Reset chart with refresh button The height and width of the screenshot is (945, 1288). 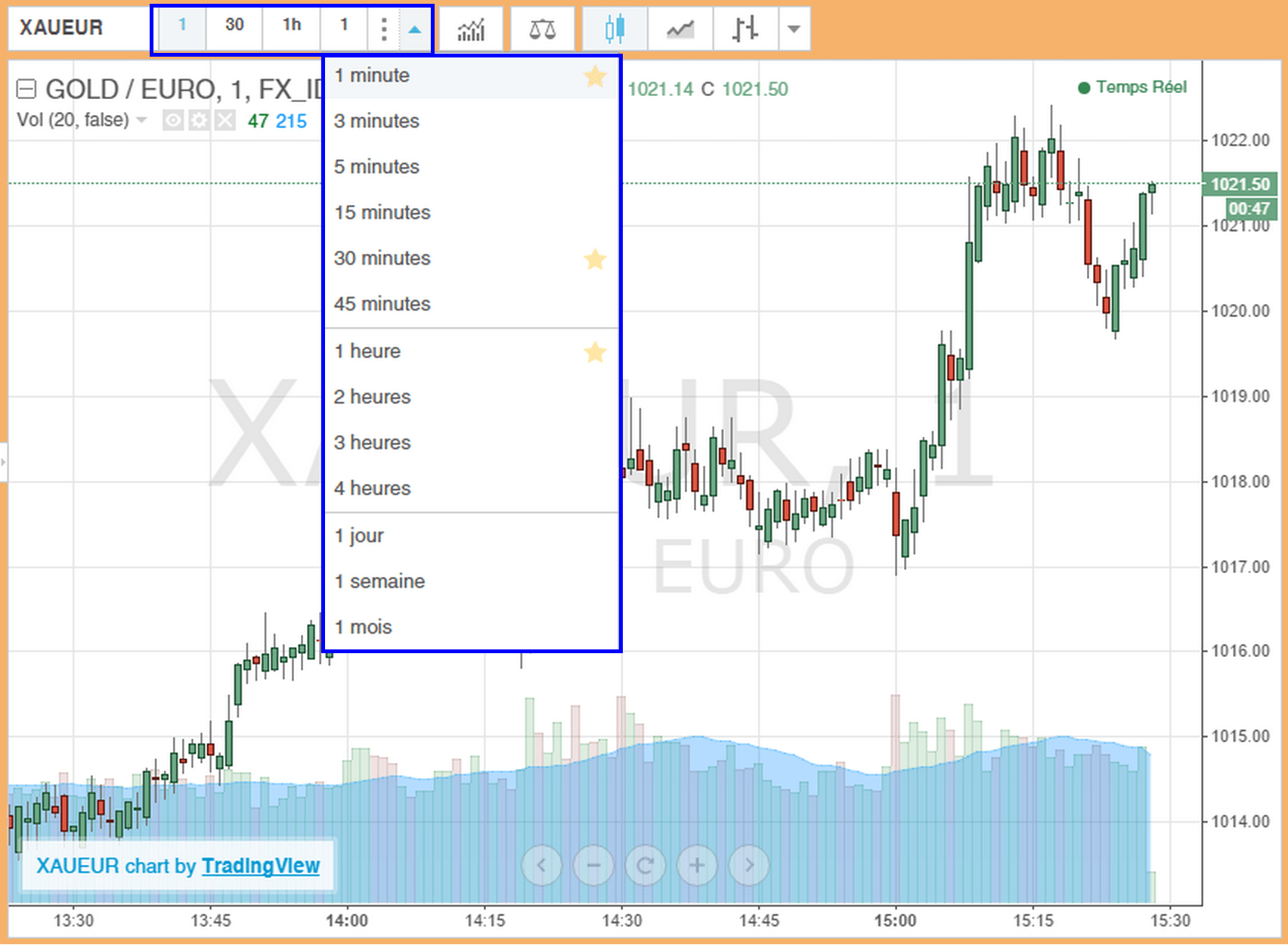coord(645,865)
